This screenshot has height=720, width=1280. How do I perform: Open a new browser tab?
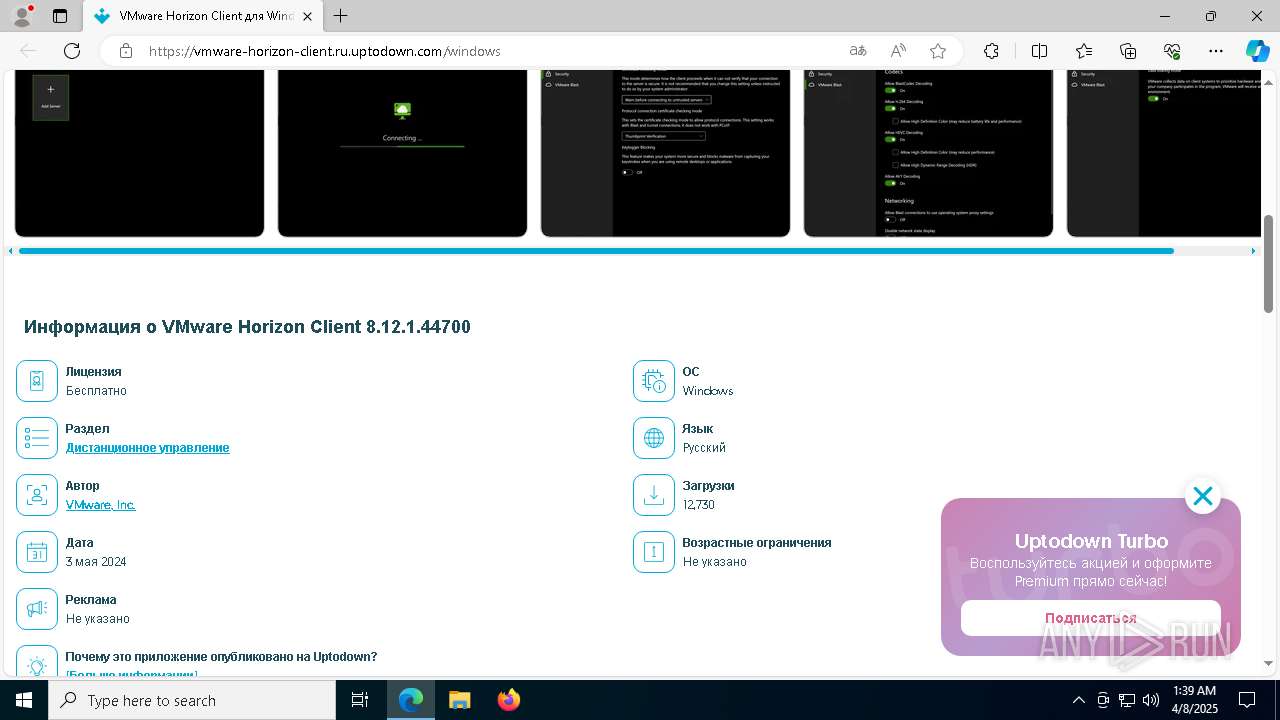(x=340, y=16)
